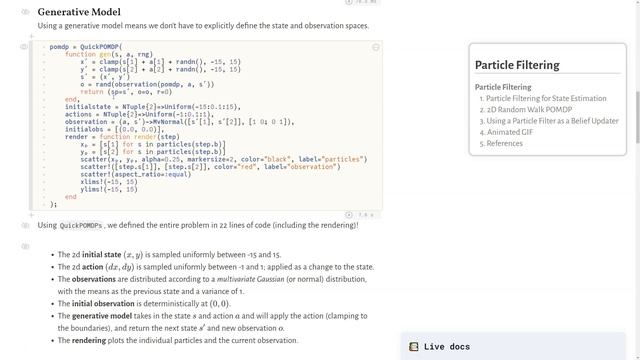Add a new cell above the pomdp code cell

[x=32, y=36]
